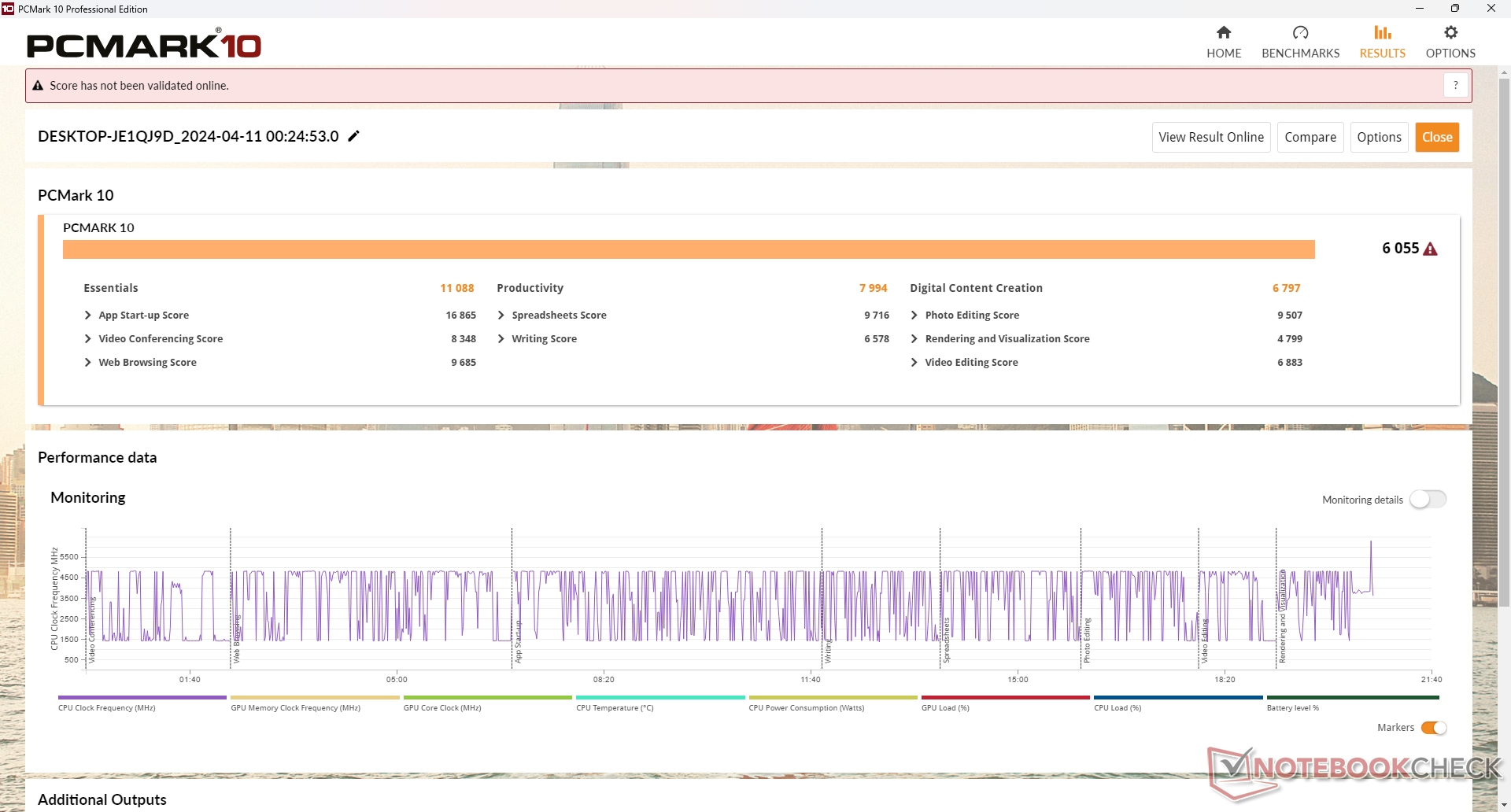This screenshot has height=812, width=1511.
Task: Open the Benchmarks gauge icon
Action: click(x=1300, y=32)
